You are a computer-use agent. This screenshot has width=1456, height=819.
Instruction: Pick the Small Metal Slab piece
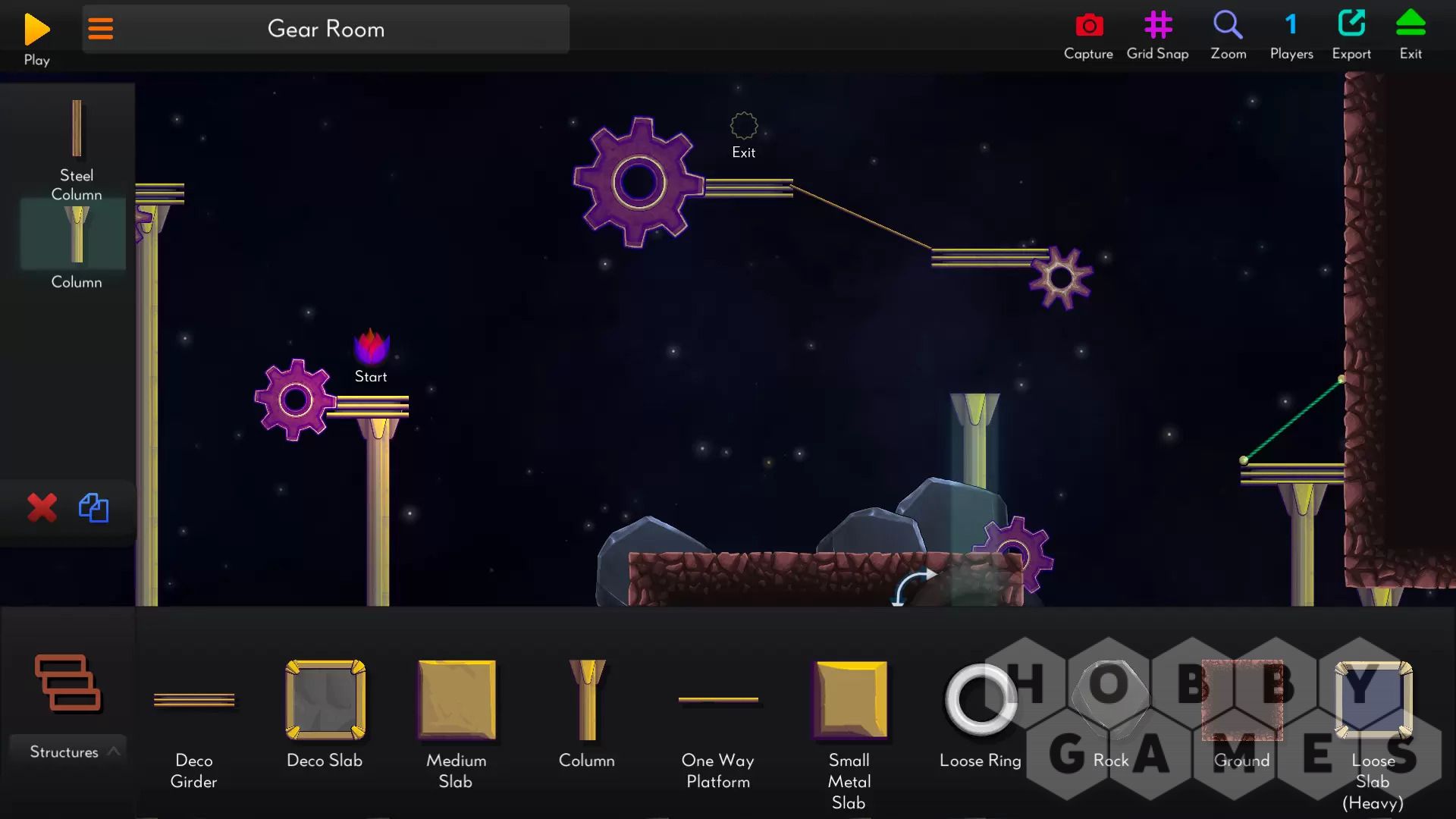[x=849, y=699]
